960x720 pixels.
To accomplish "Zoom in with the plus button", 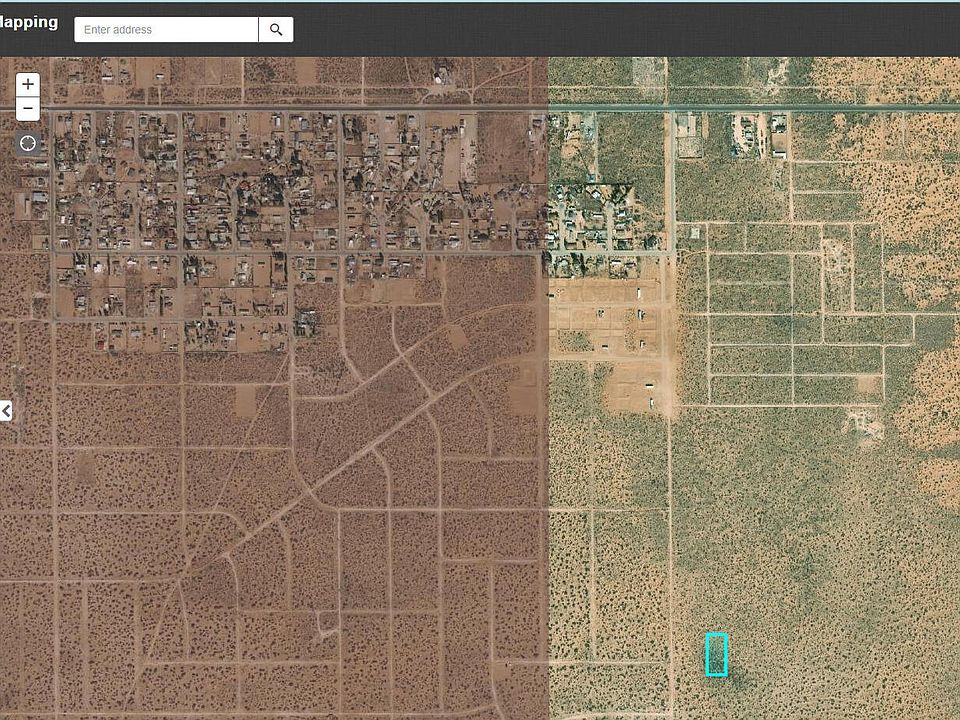I will pos(28,84).
